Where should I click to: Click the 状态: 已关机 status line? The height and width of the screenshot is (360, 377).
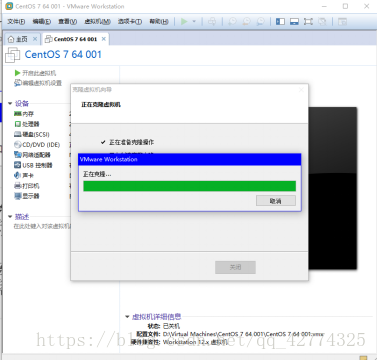click(163, 326)
